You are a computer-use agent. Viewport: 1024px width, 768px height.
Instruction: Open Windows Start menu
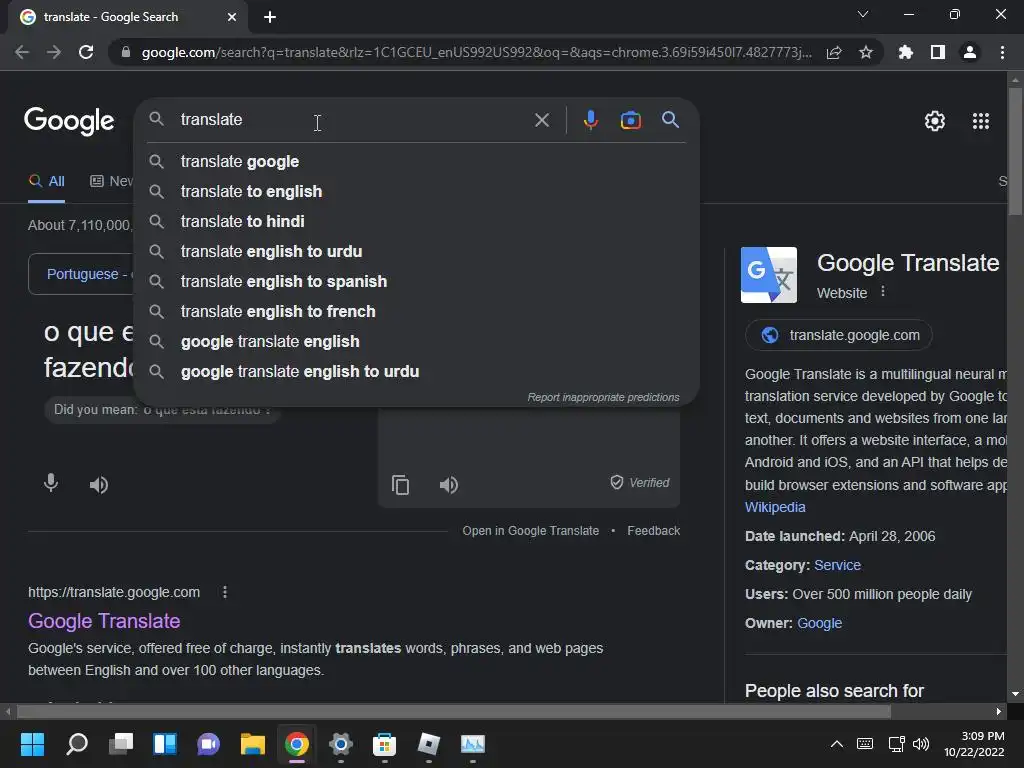(32, 744)
